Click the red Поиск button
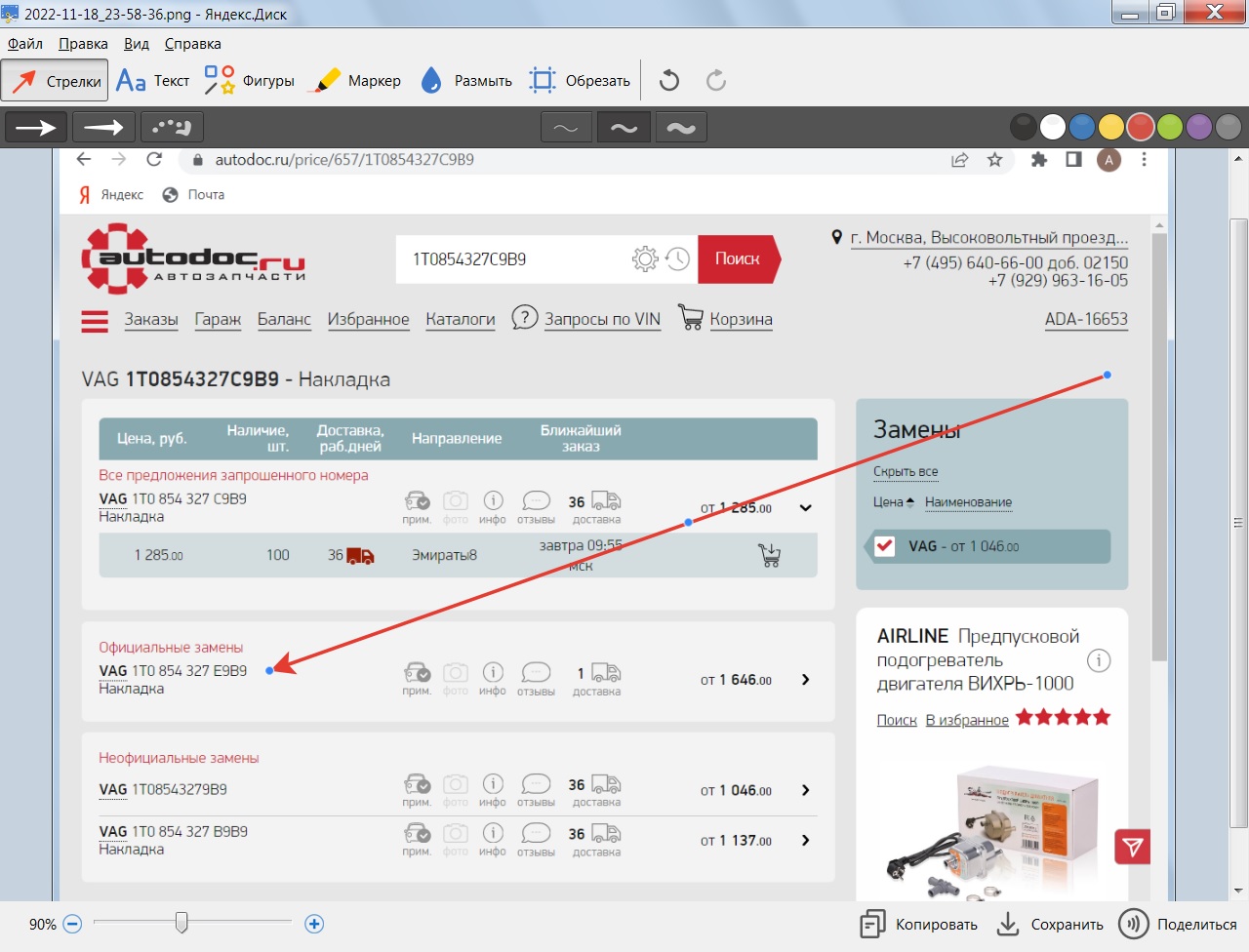1249x952 pixels. point(739,258)
